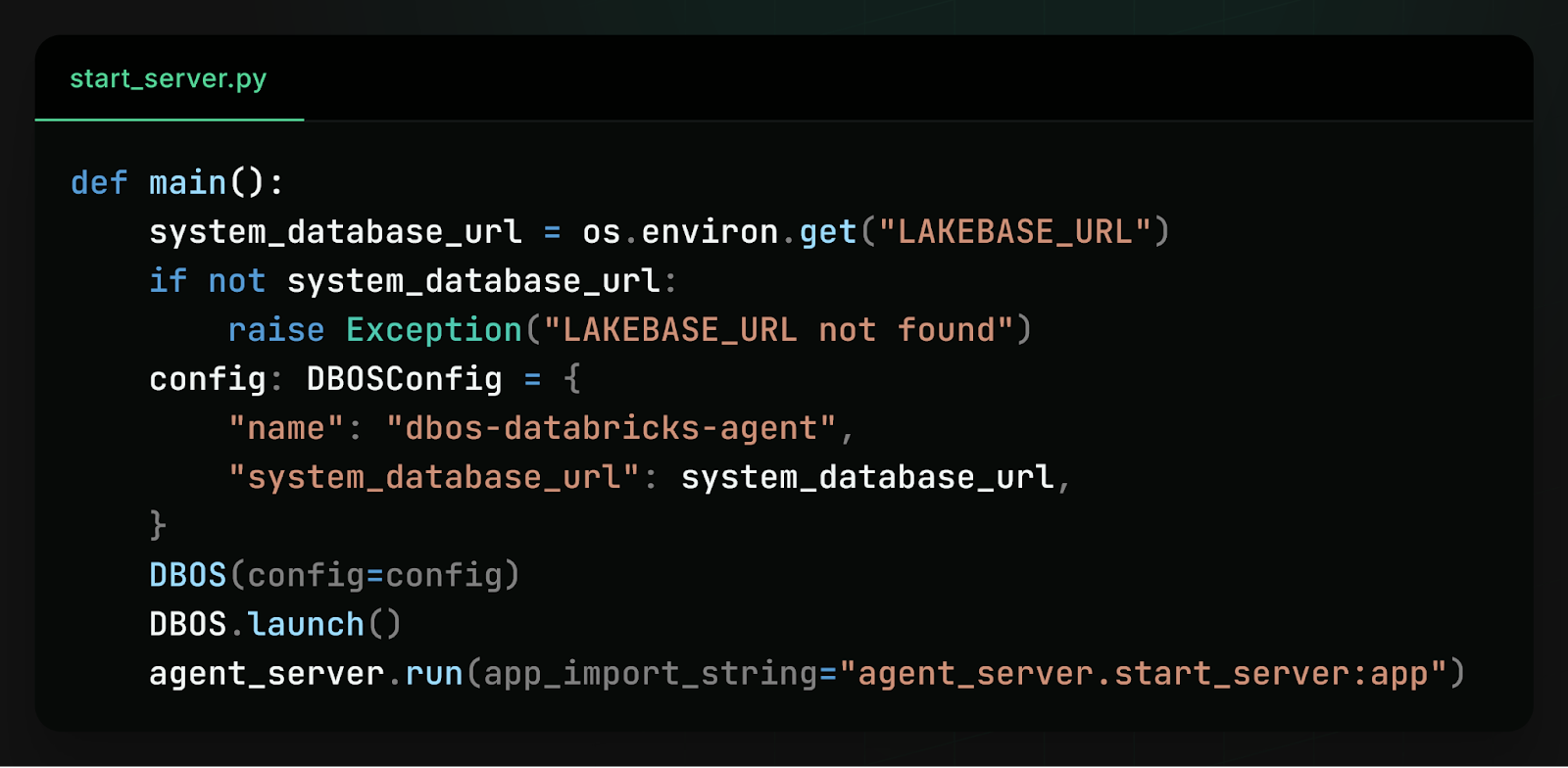This screenshot has height=768, width=1568.
Task: Click the "LAKEBASE_URL" string in os.environ.get
Action: pyautogui.click(x=1013, y=232)
